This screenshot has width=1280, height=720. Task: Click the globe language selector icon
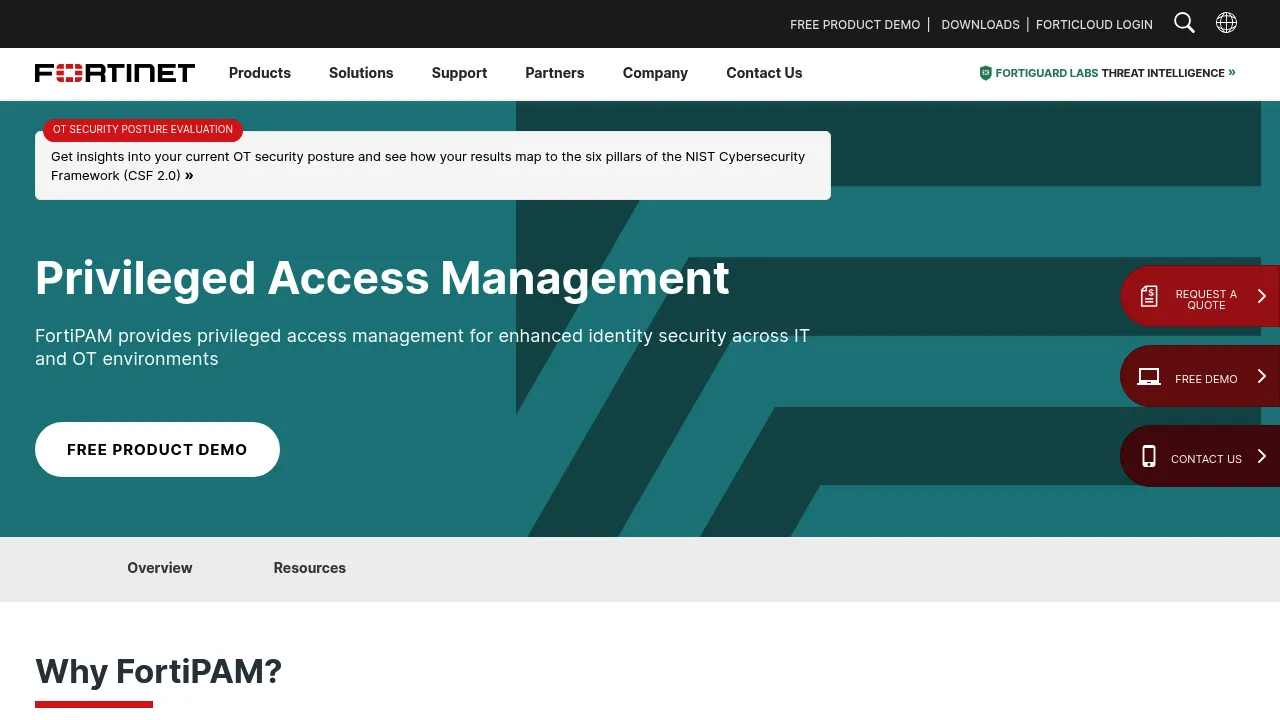[x=1226, y=23]
